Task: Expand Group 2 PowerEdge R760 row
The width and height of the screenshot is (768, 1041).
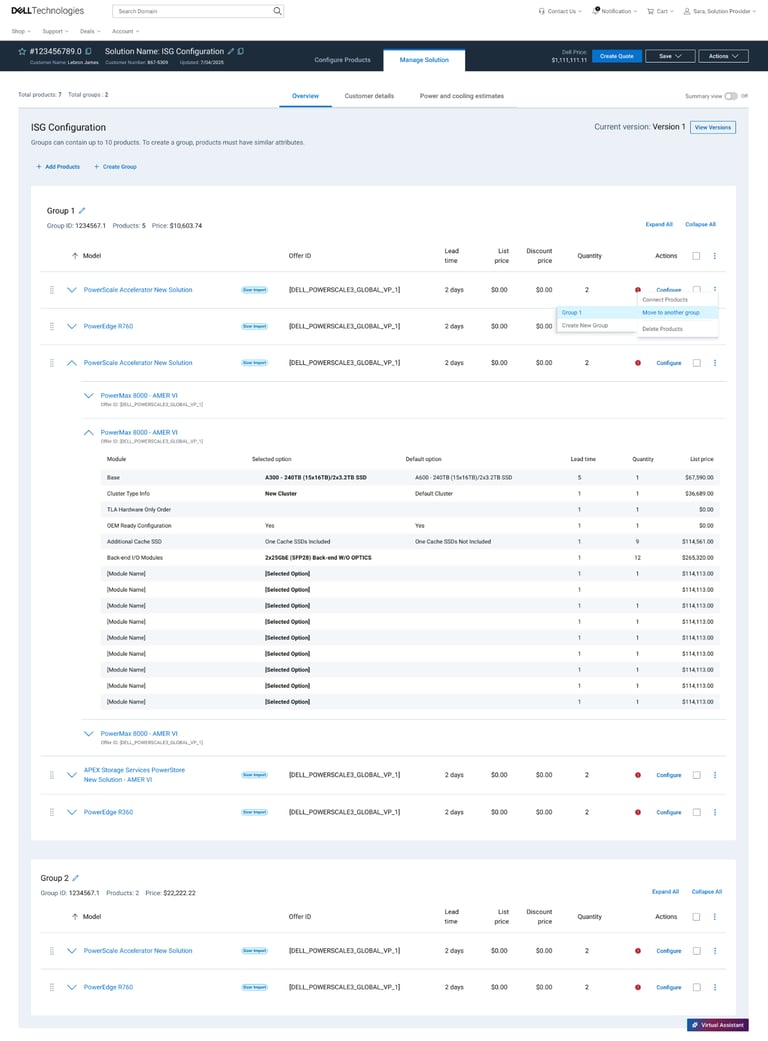Action: [72, 987]
